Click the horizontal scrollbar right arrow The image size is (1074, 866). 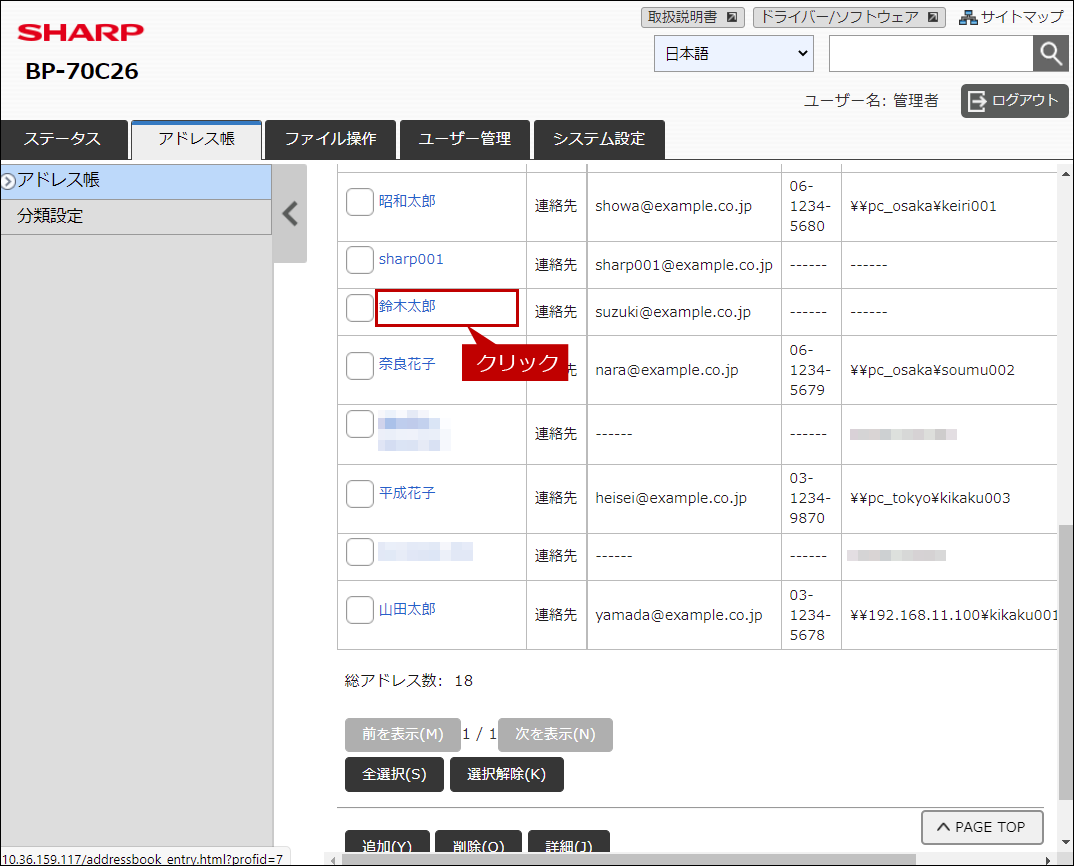pyautogui.click(x=1048, y=860)
